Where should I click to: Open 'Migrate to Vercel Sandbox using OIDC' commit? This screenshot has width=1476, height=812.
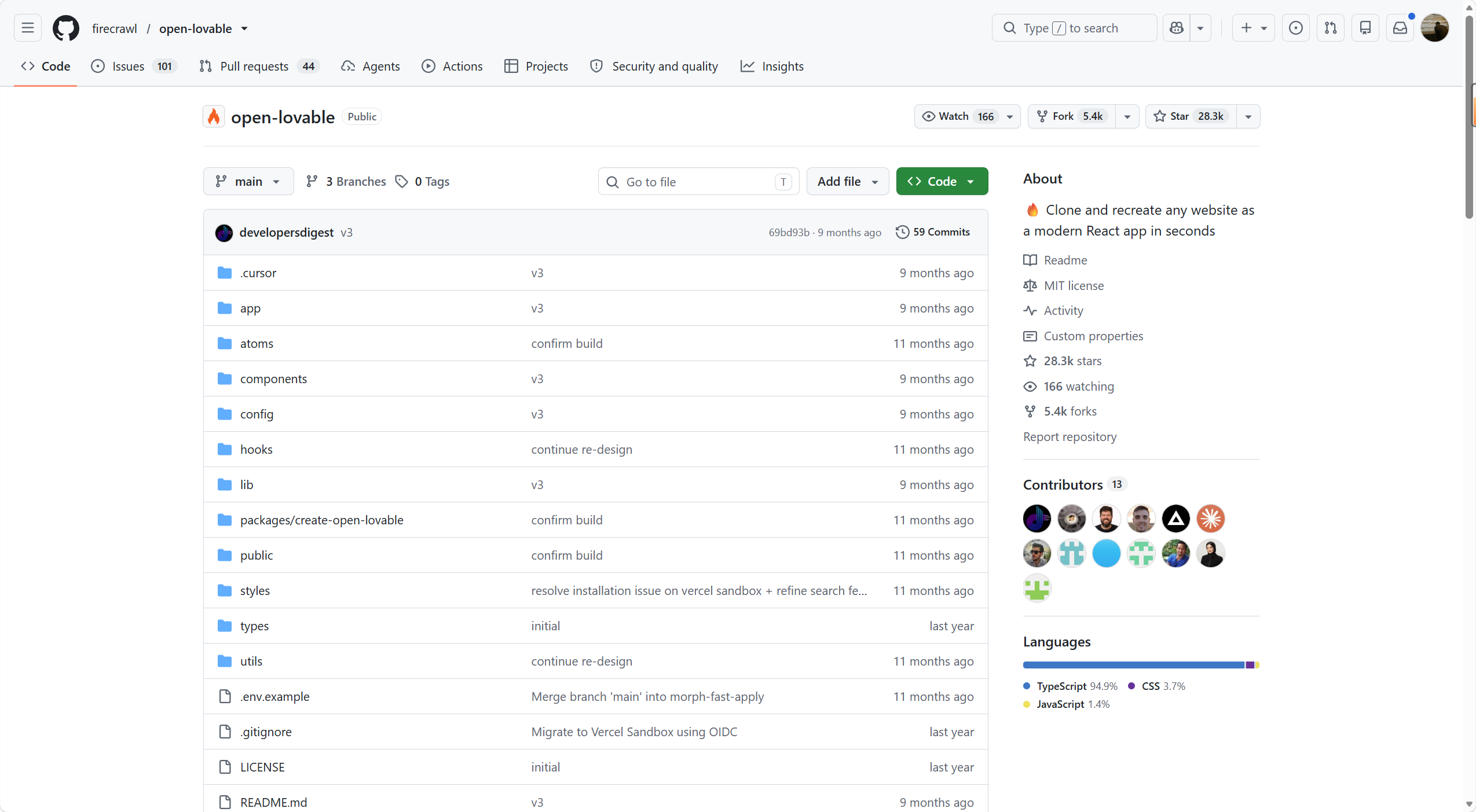point(635,732)
